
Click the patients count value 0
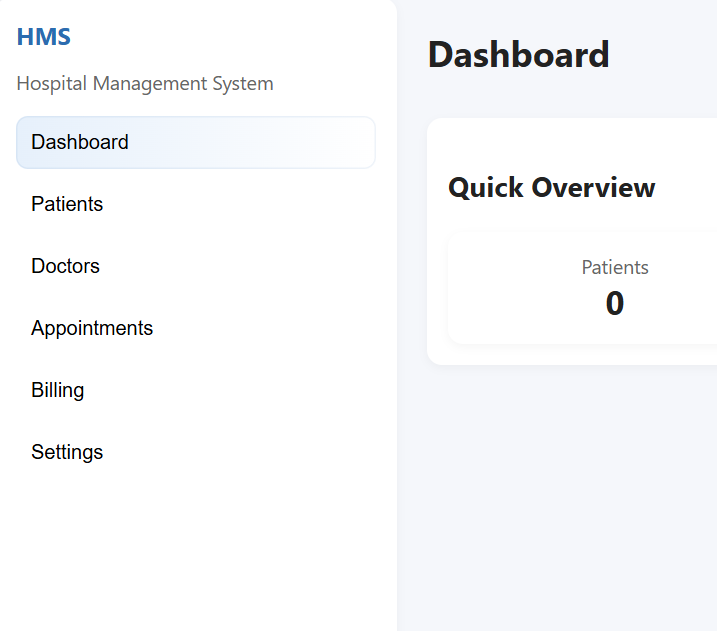(615, 303)
